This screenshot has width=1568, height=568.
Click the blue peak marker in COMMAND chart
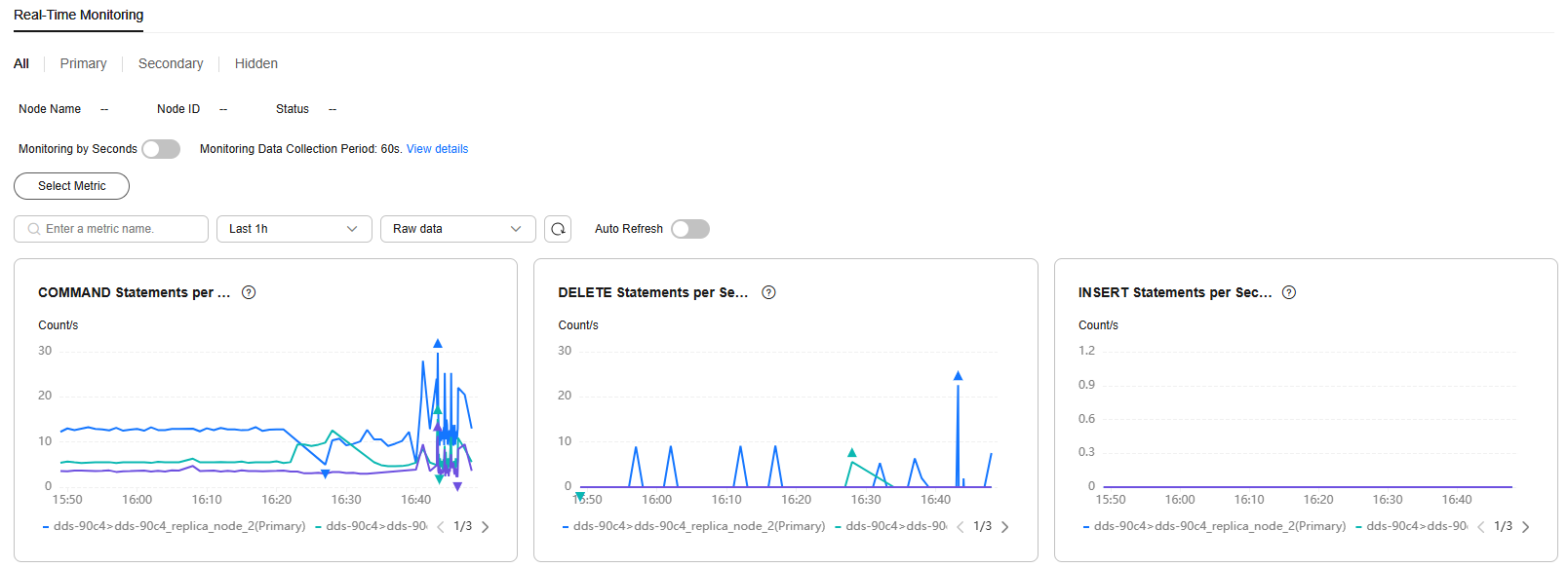click(x=438, y=343)
